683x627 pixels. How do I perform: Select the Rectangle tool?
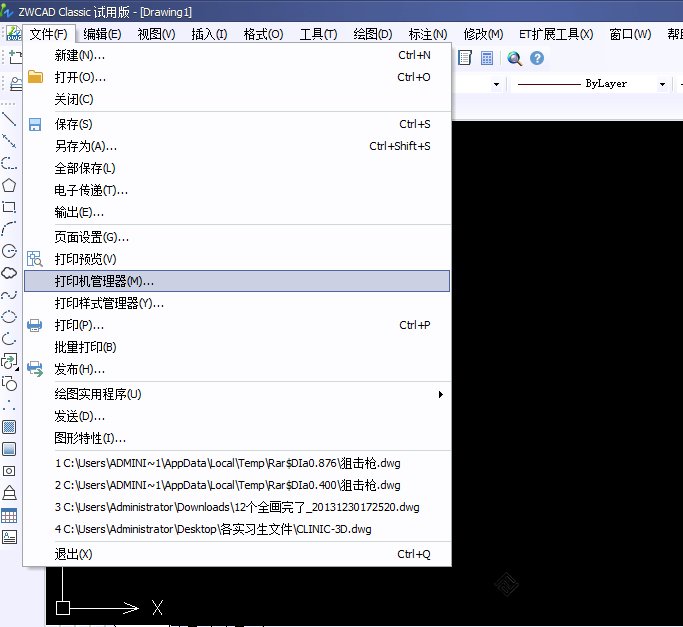[9, 207]
